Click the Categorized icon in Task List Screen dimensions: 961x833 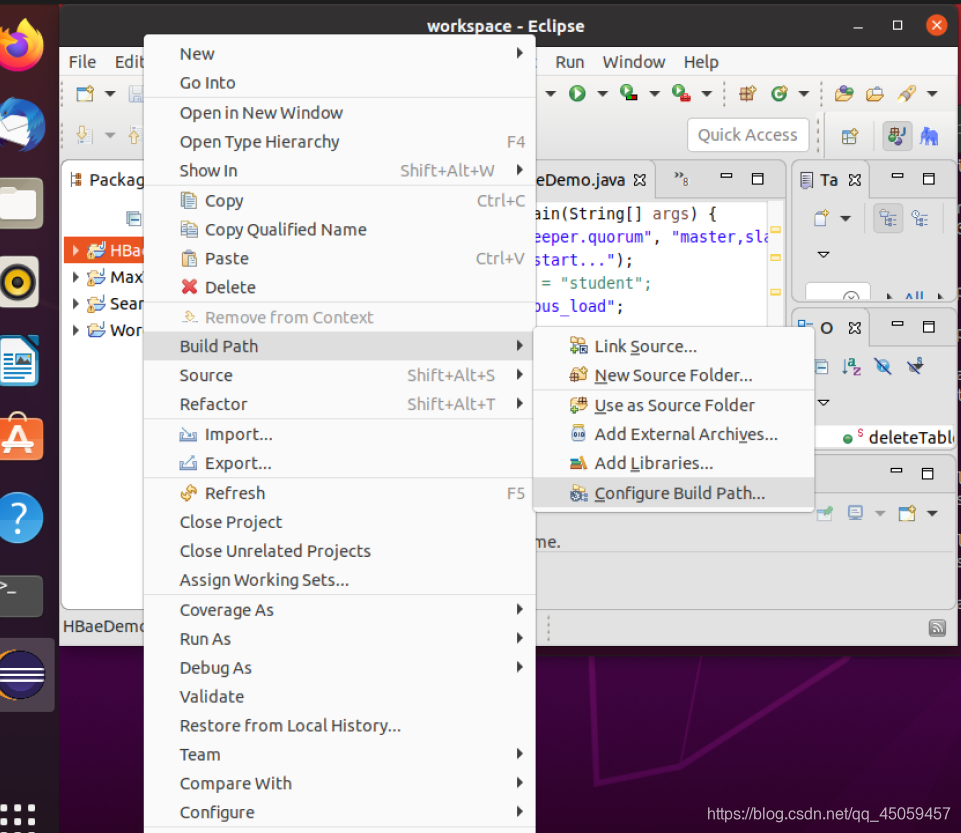click(x=888, y=218)
